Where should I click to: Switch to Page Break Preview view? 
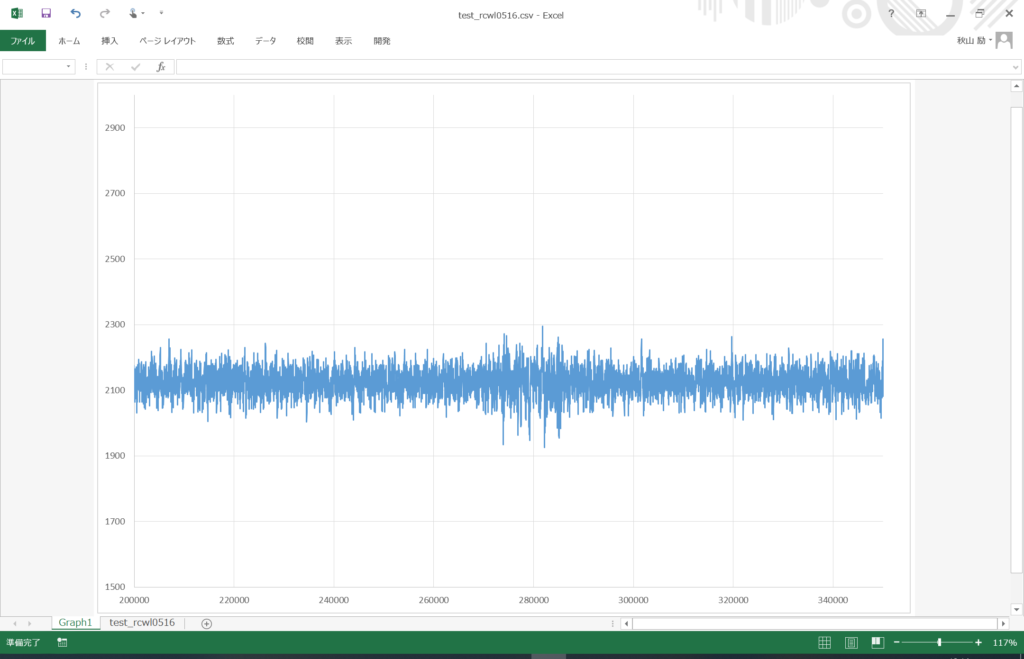pyautogui.click(x=877, y=642)
